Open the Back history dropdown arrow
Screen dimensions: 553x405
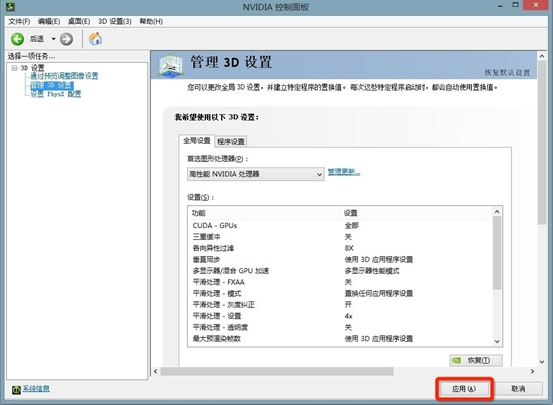tap(53, 39)
